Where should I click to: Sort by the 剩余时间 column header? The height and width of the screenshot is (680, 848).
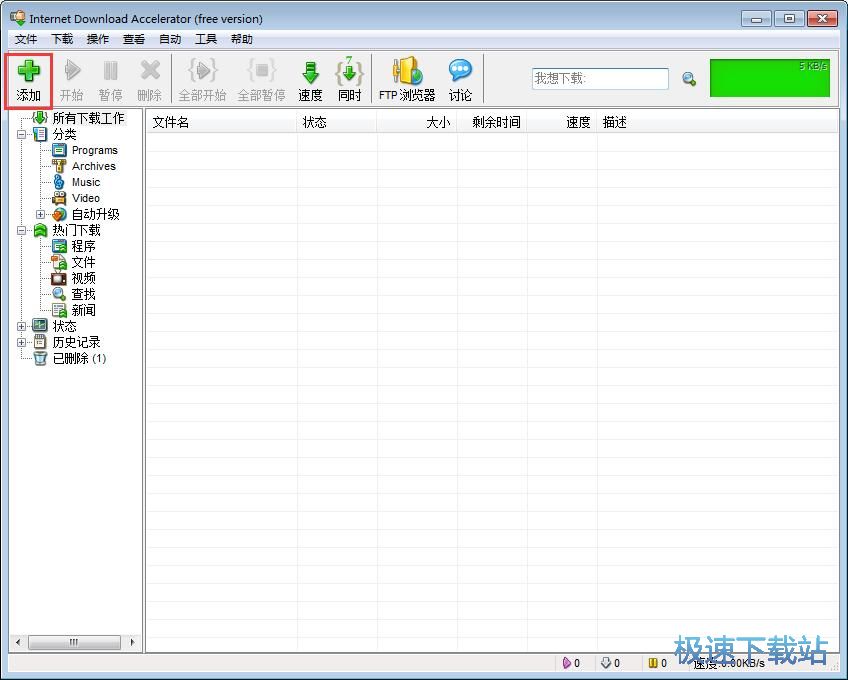pos(492,122)
